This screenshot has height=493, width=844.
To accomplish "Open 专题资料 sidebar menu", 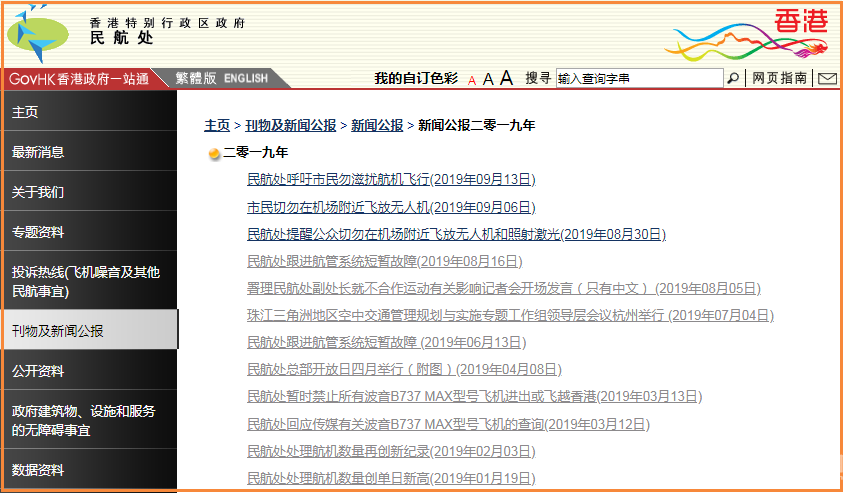I will pyautogui.click(x=89, y=232).
